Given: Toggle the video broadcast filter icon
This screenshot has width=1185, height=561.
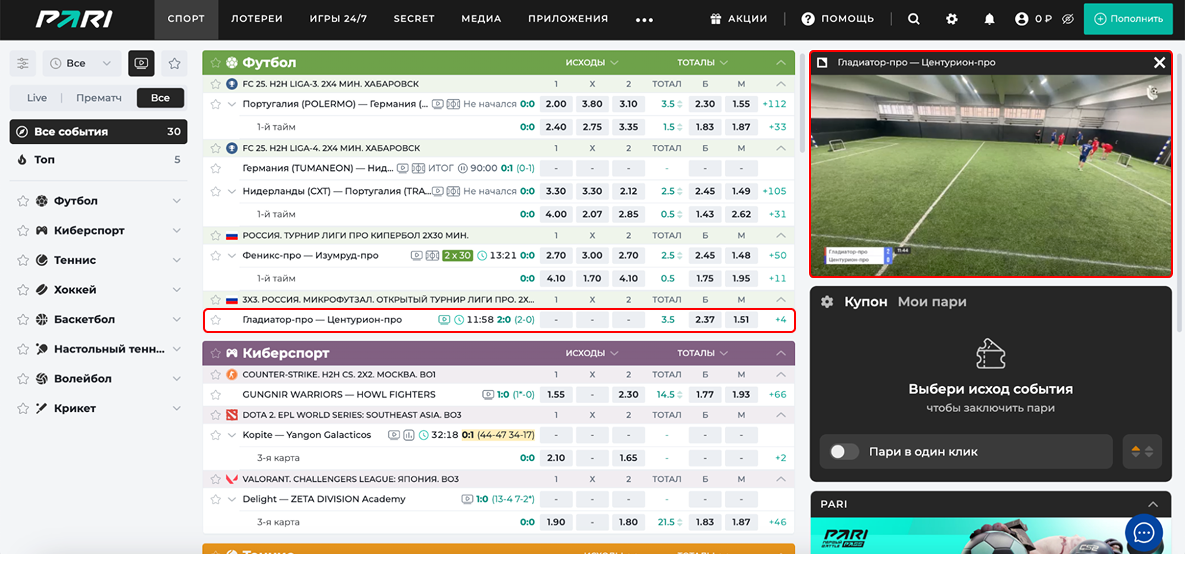Looking at the screenshot, I should coord(141,63).
